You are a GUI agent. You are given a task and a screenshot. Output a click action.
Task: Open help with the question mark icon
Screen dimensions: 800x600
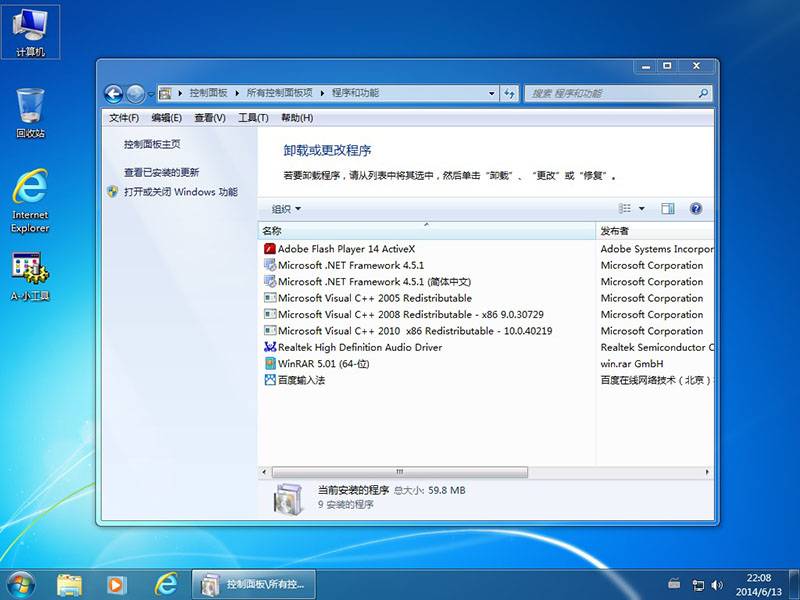(696, 208)
